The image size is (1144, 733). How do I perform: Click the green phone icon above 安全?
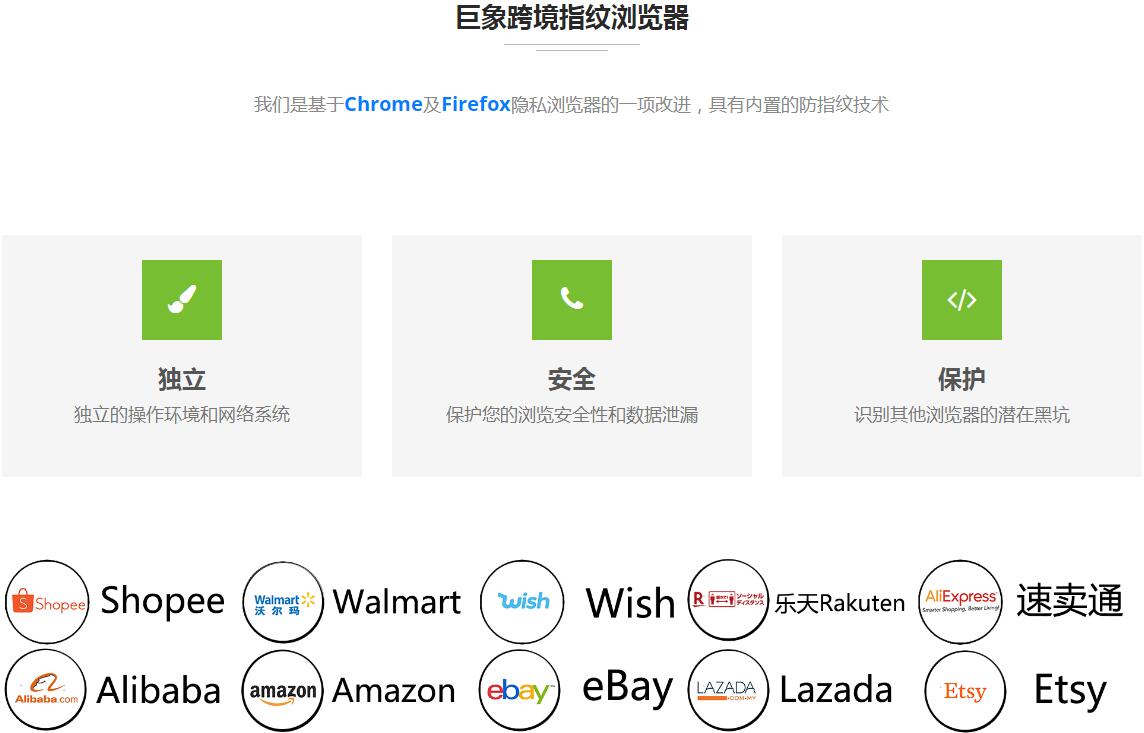click(571, 300)
